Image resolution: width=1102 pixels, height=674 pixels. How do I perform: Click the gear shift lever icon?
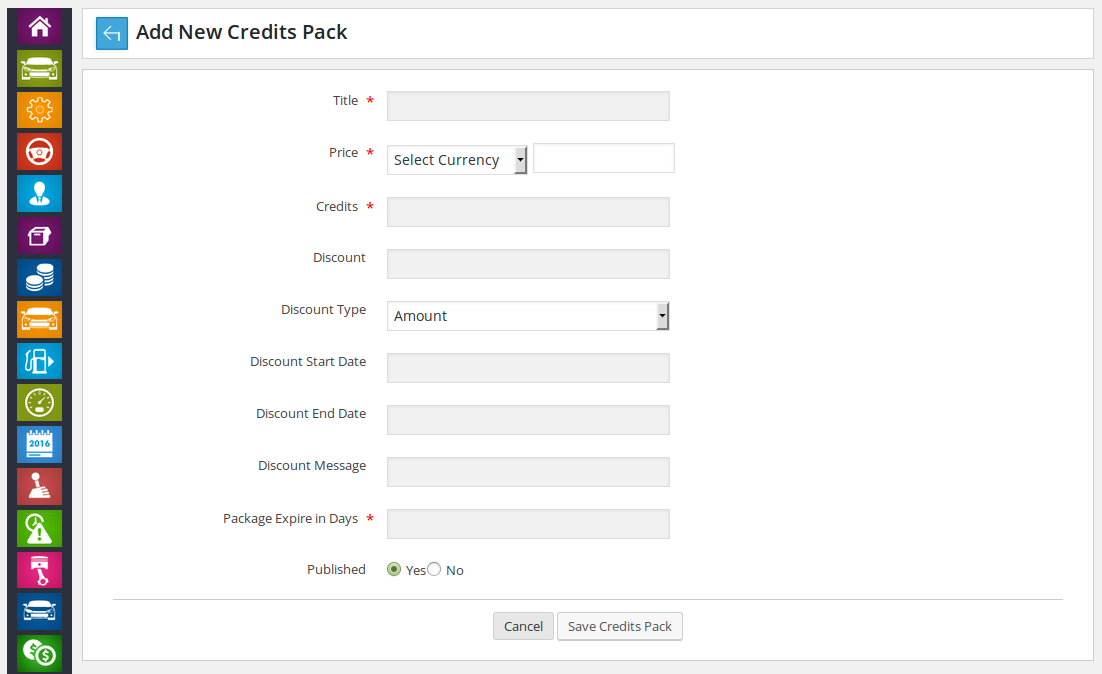[x=39, y=486]
